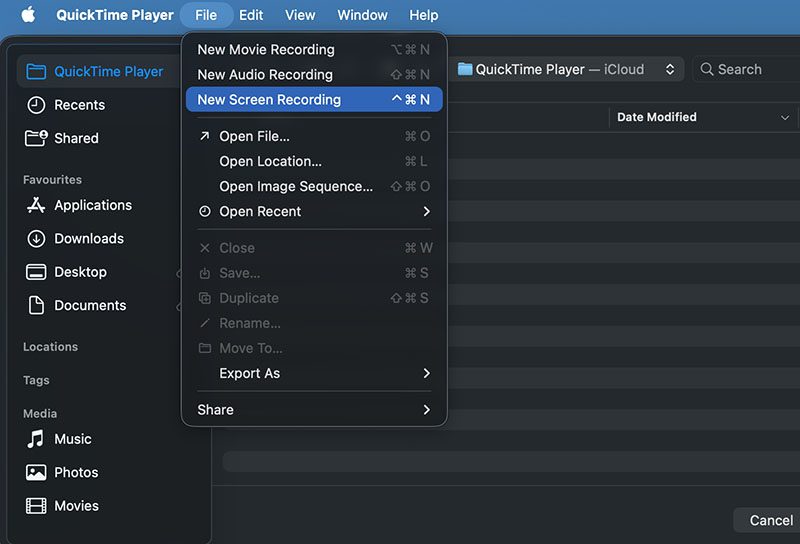Open the Recents clock icon in sidebar
The image size is (800, 544).
(x=36, y=105)
